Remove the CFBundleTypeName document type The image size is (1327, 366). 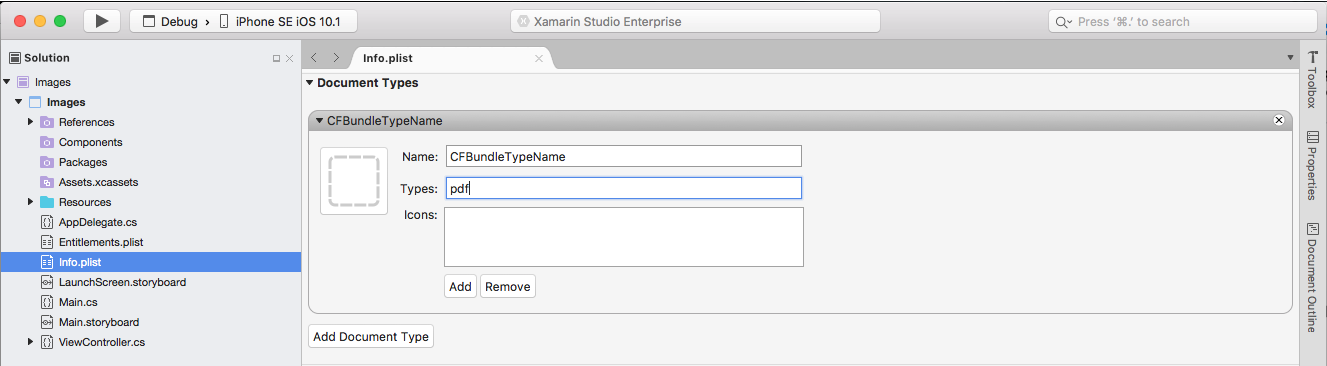tap(1278, 120)
